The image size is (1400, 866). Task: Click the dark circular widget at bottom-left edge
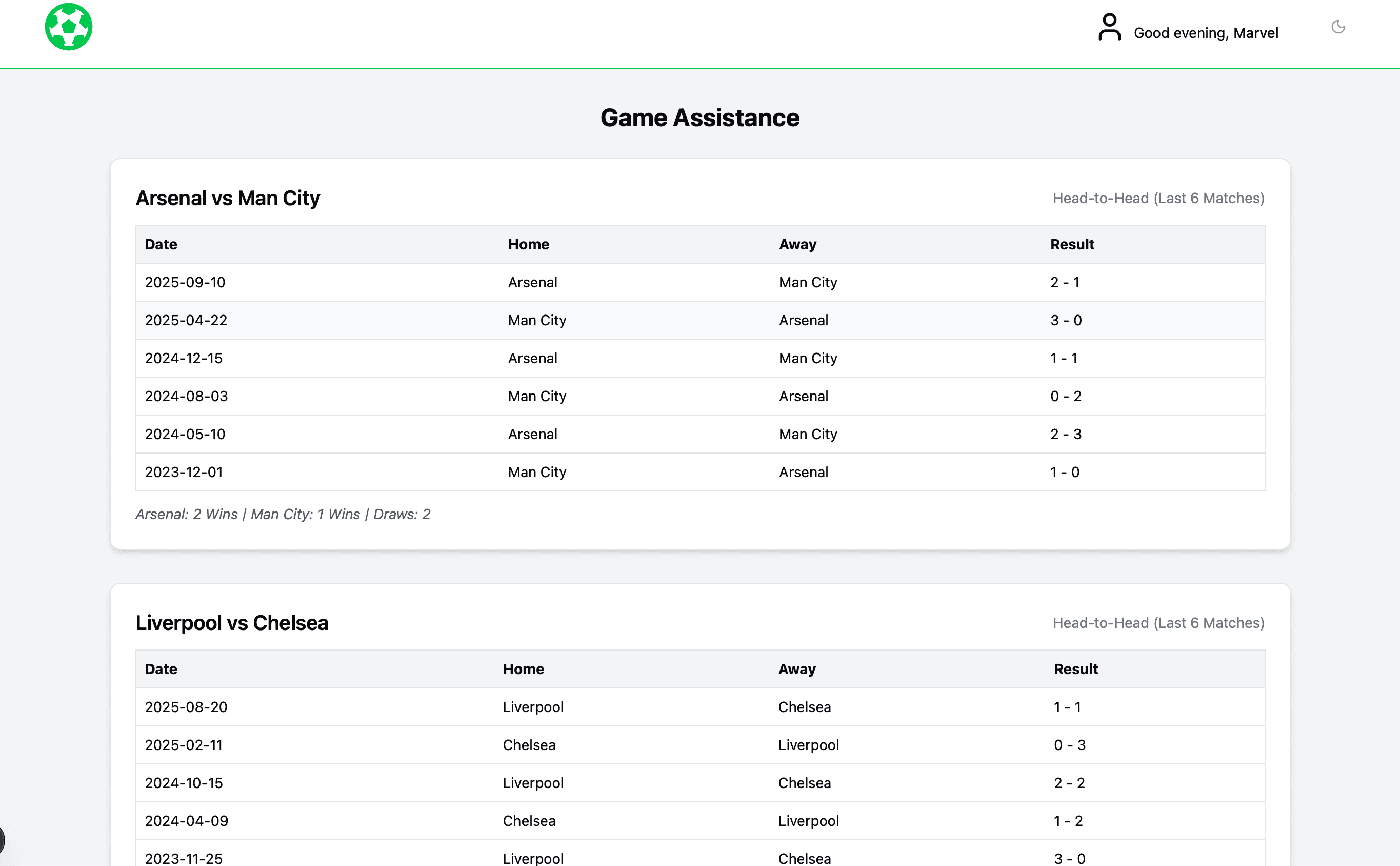click(2, 841)
